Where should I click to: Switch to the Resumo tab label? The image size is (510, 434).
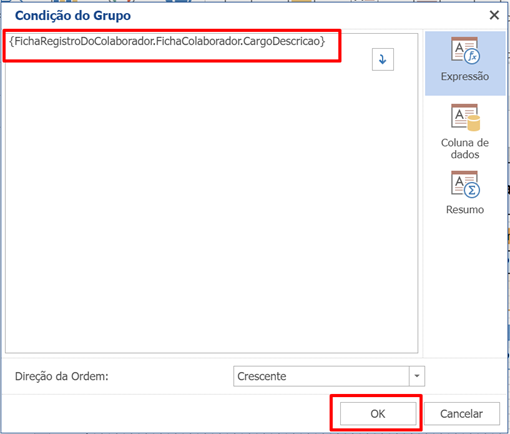tap(465, 210)
